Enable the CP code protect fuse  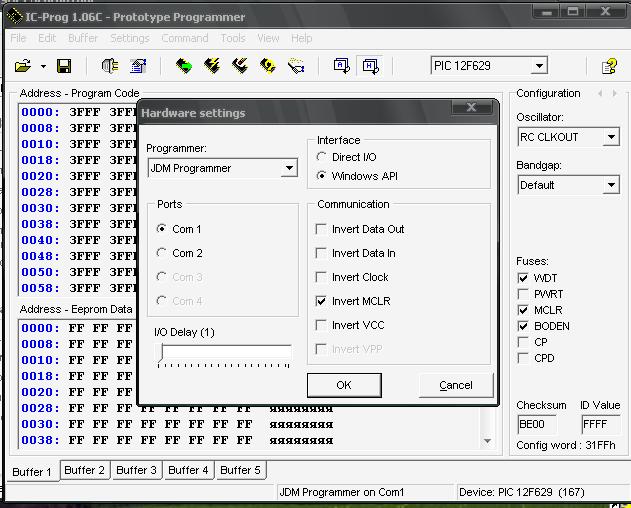523,342
